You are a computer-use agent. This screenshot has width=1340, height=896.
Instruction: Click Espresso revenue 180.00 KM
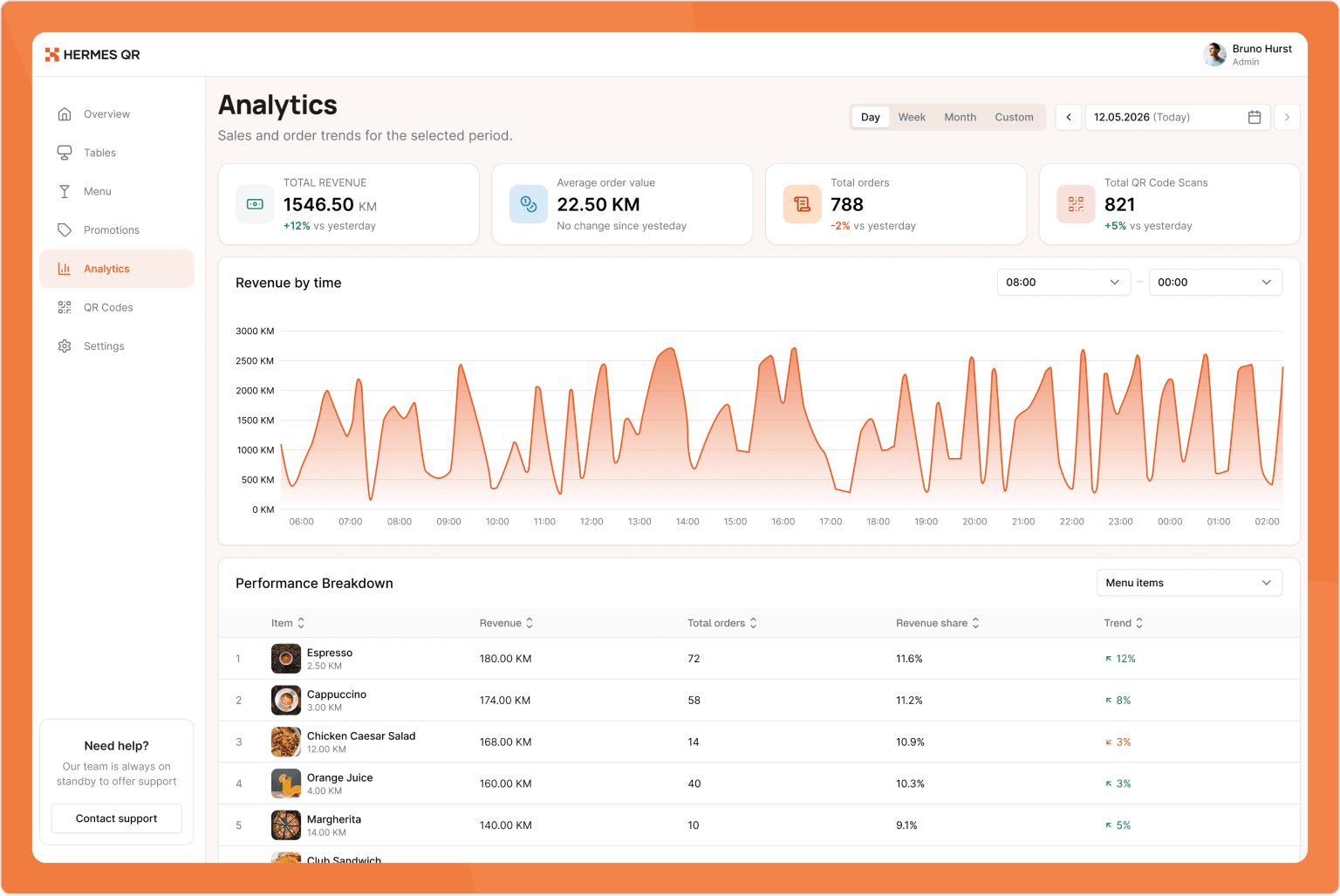click(x=505, y=659)
